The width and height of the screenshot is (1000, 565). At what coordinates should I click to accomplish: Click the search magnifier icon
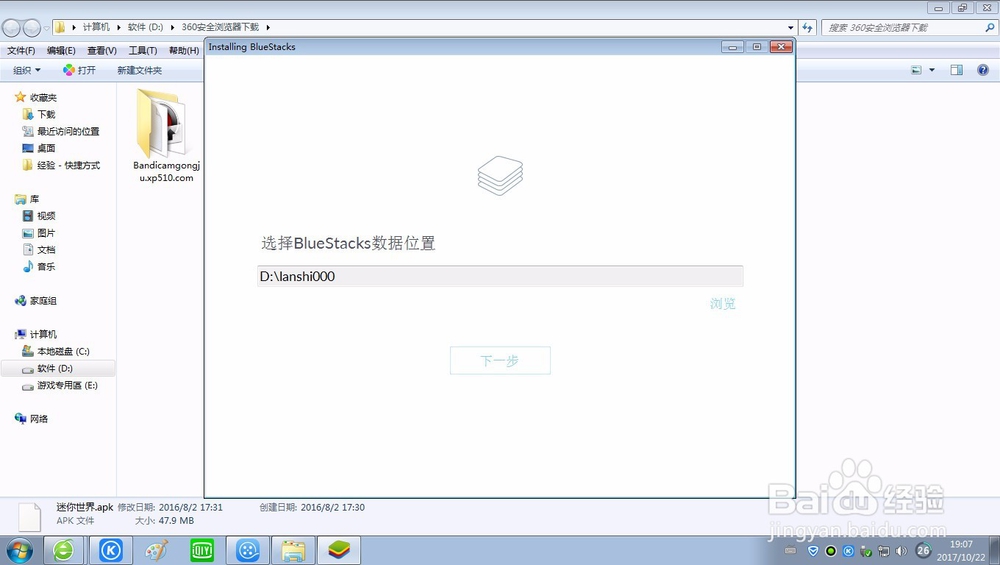pyautogui.click(x=990, y=27)
